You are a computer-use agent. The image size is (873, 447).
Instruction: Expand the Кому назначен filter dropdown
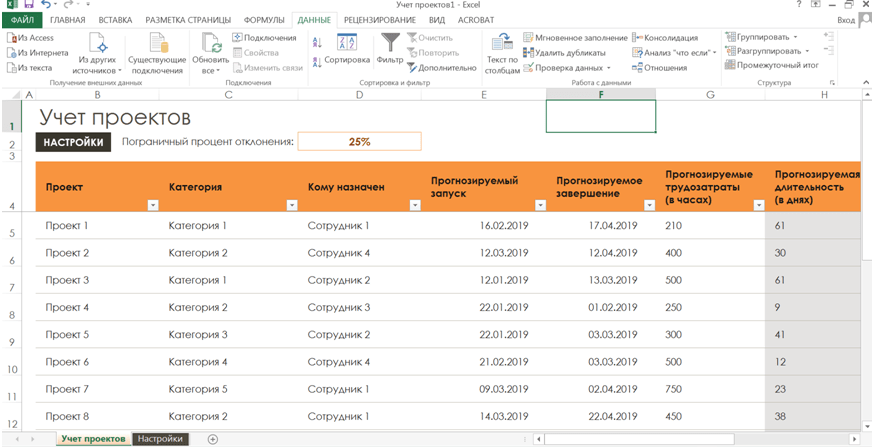coord(415,205)
